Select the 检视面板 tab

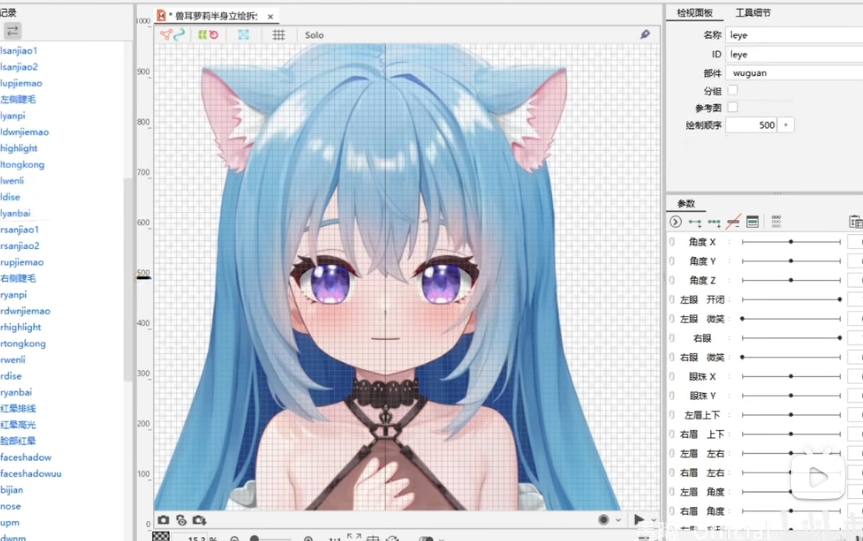[x=694, y=13]
